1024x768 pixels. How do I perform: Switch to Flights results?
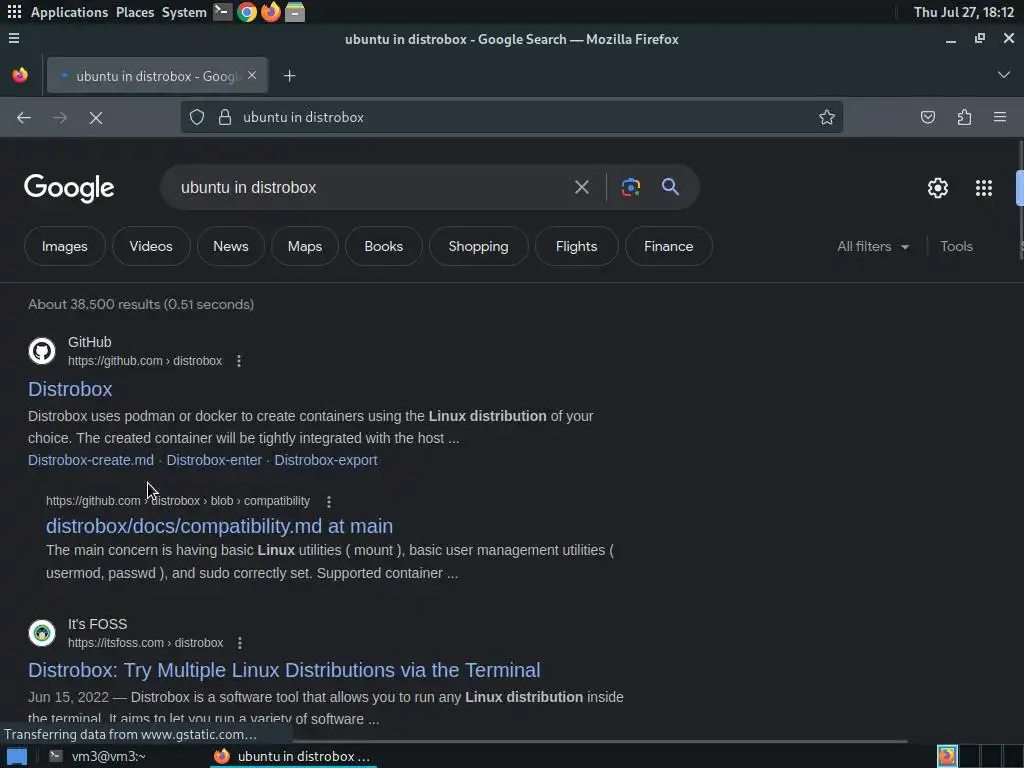coord(576,246)
